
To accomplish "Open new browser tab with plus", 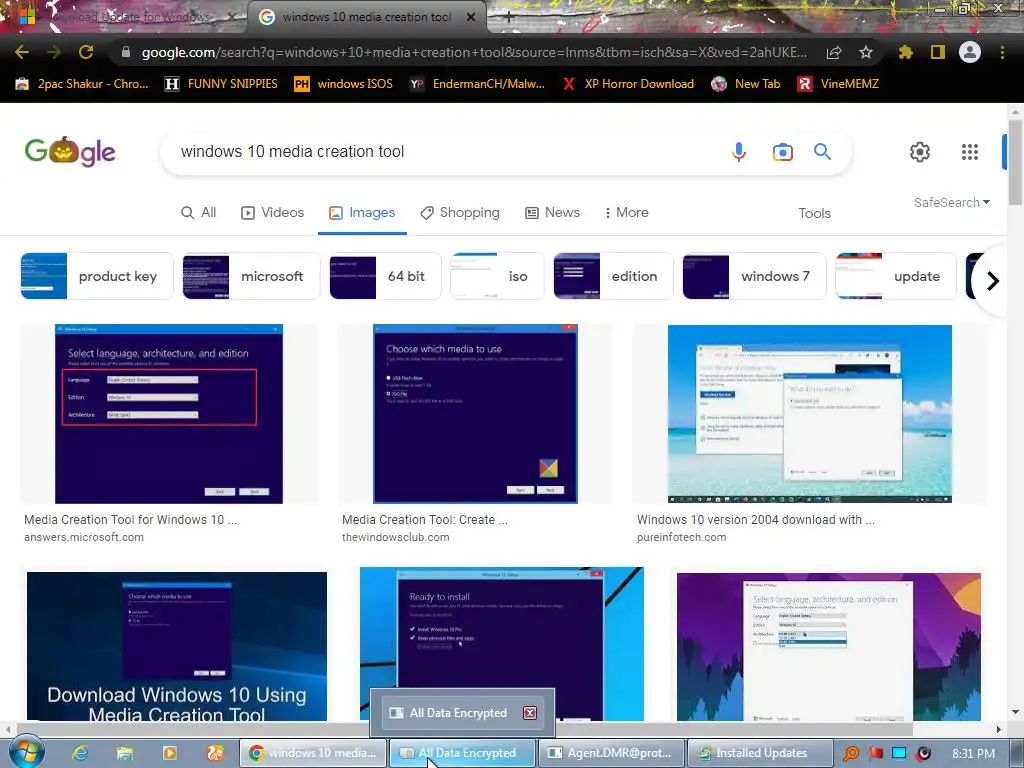I will point(509,17).
